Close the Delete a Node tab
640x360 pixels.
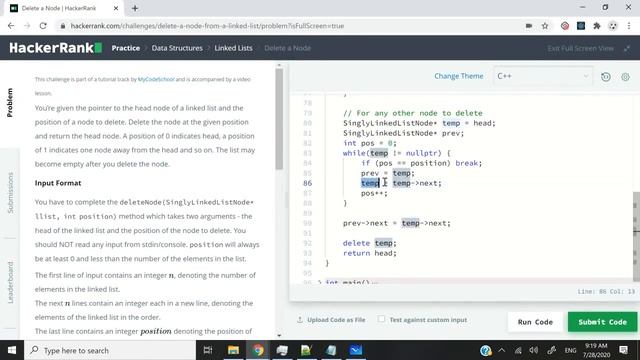pyautogui.click(x=116, y=8)
